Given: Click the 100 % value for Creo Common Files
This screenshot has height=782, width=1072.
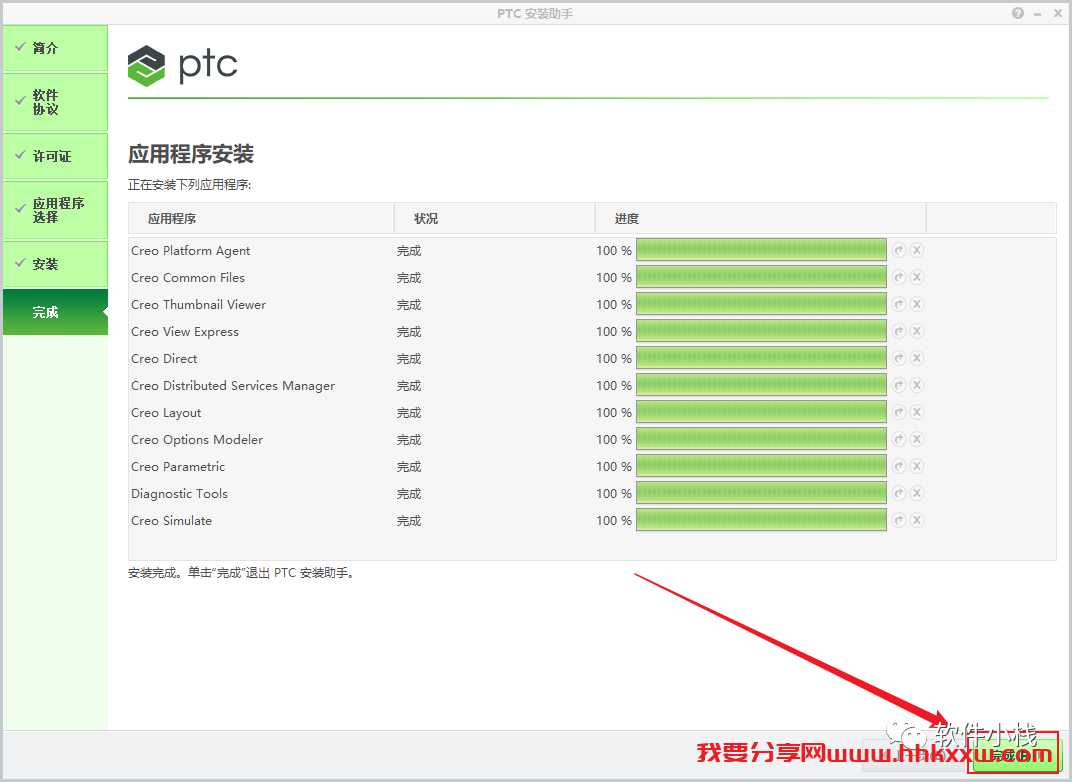Looking at the screenshot, I should 614,278.
